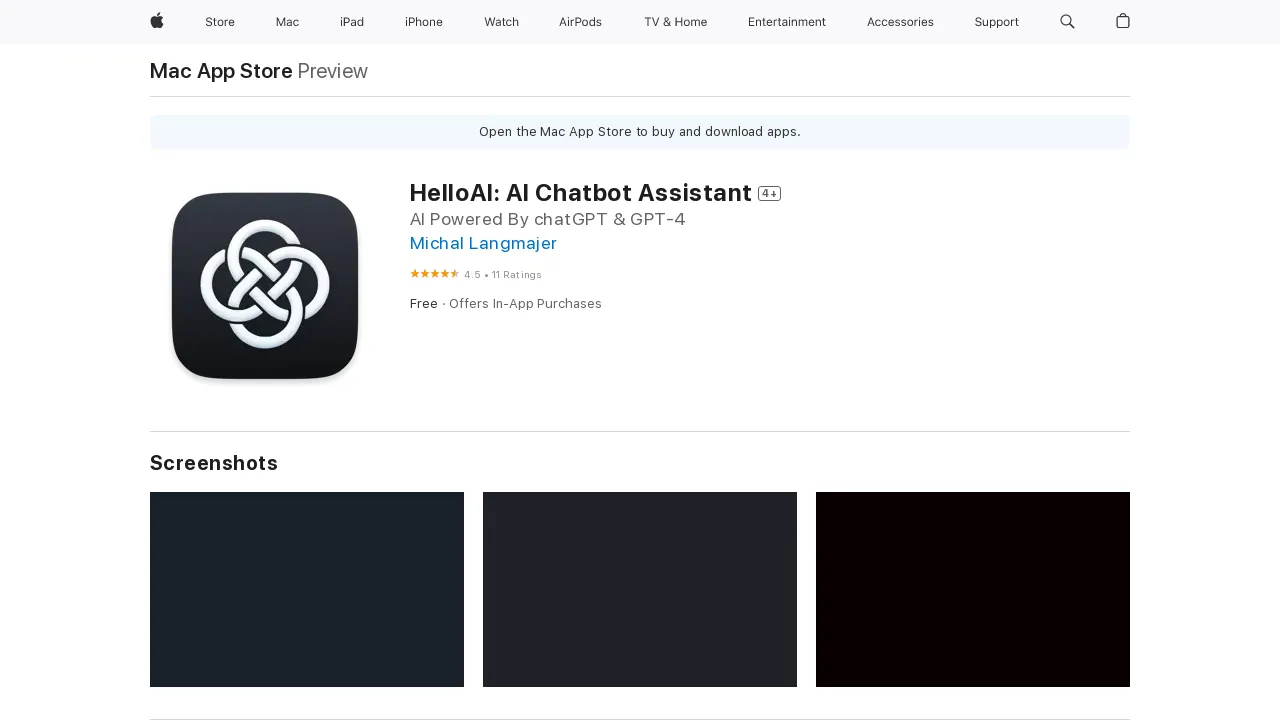1280x720 pixels.
Task: Select the Entertainment menu item
Action: (787, 22)
